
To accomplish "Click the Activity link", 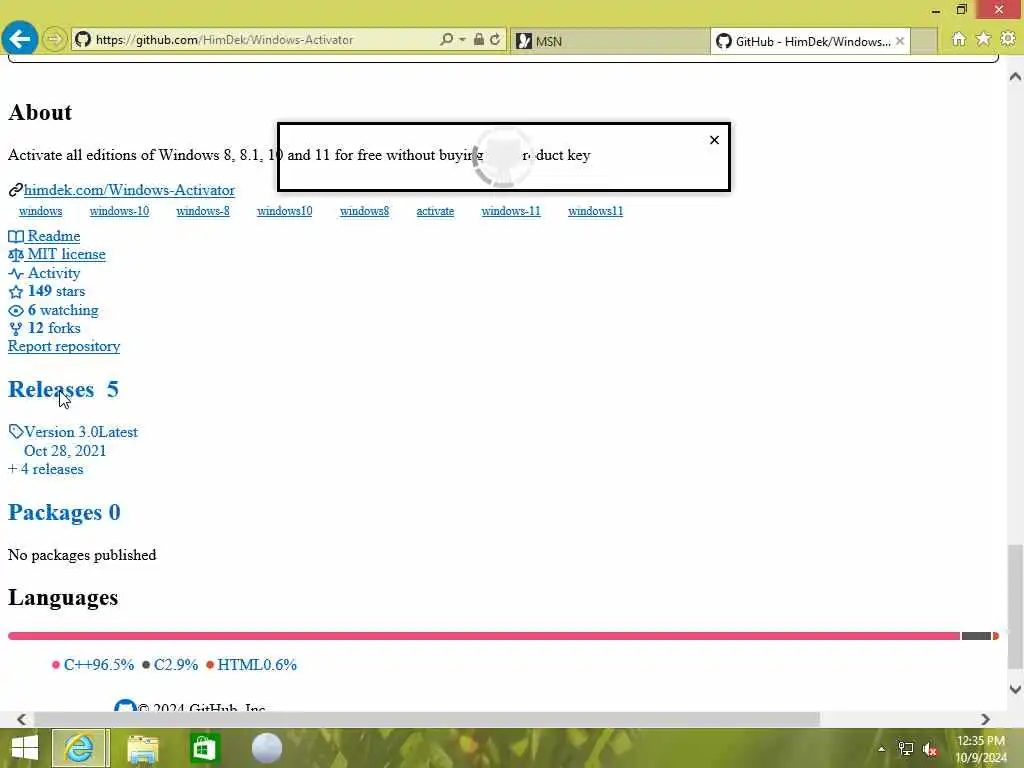I will (x=44, y=273).
